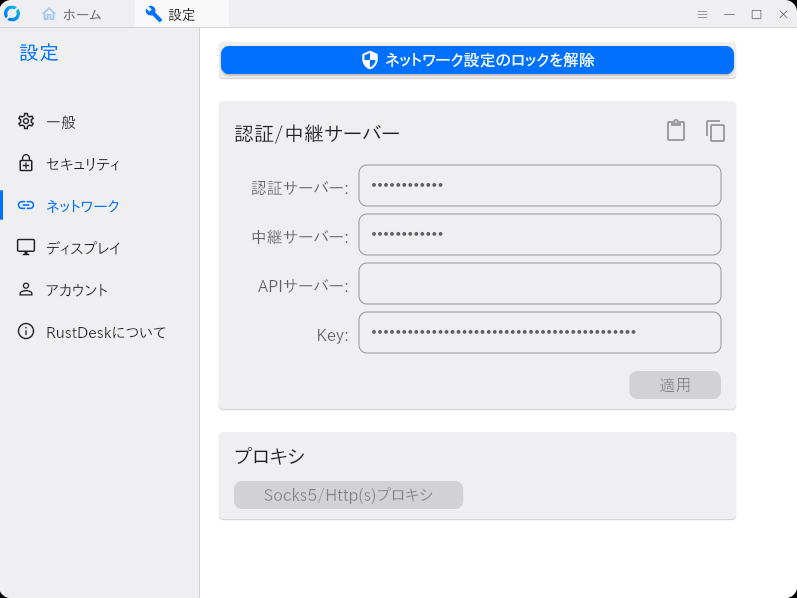
Task: Copy server config with copy icon
Action: (x=715, y=131)
